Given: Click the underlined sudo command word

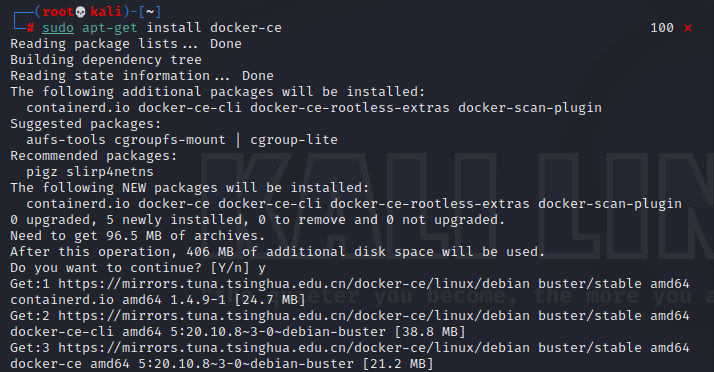Looking at the screenshot, I should 58,28.
